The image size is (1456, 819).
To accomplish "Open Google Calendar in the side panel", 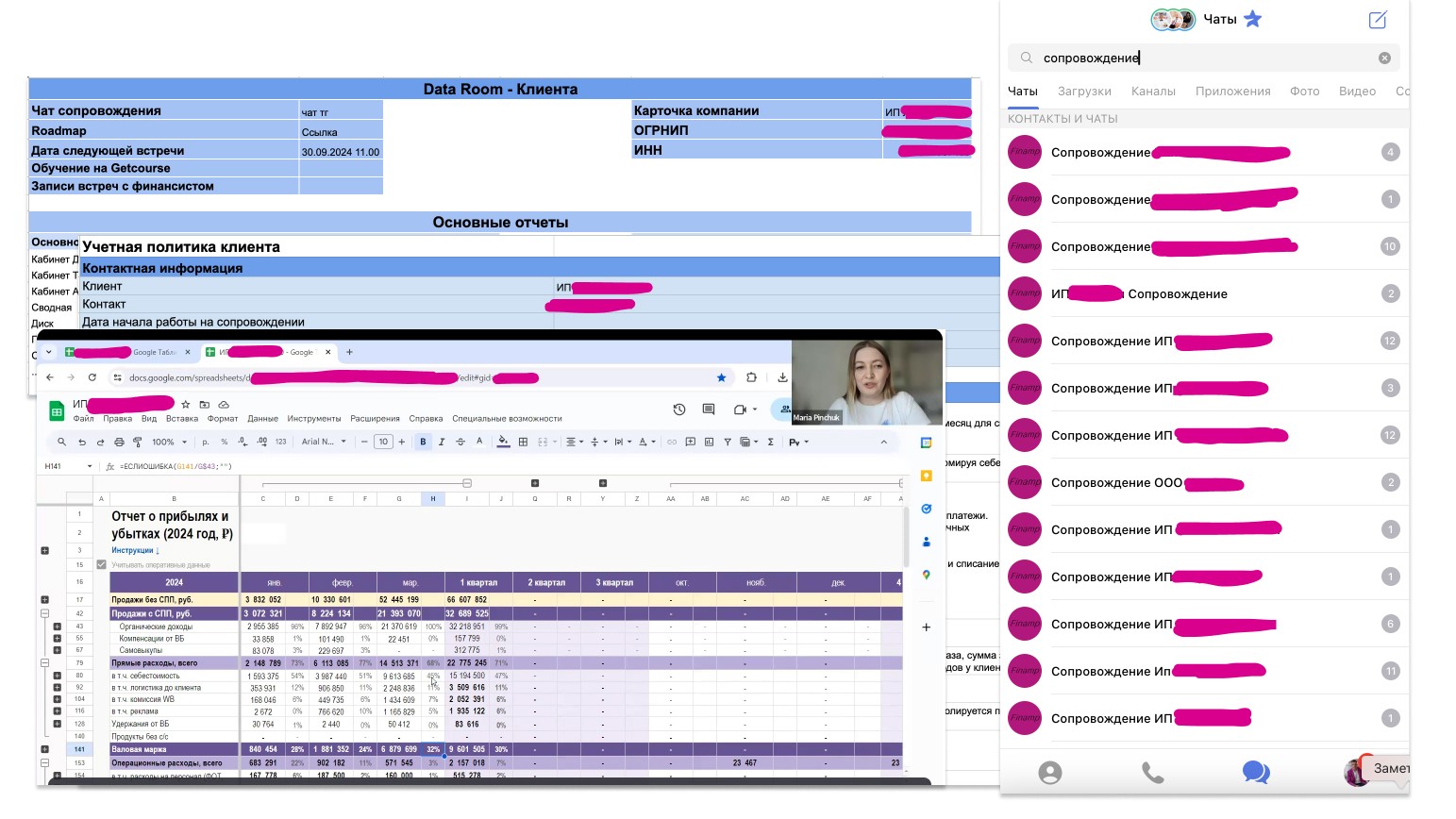I will 927,443.
